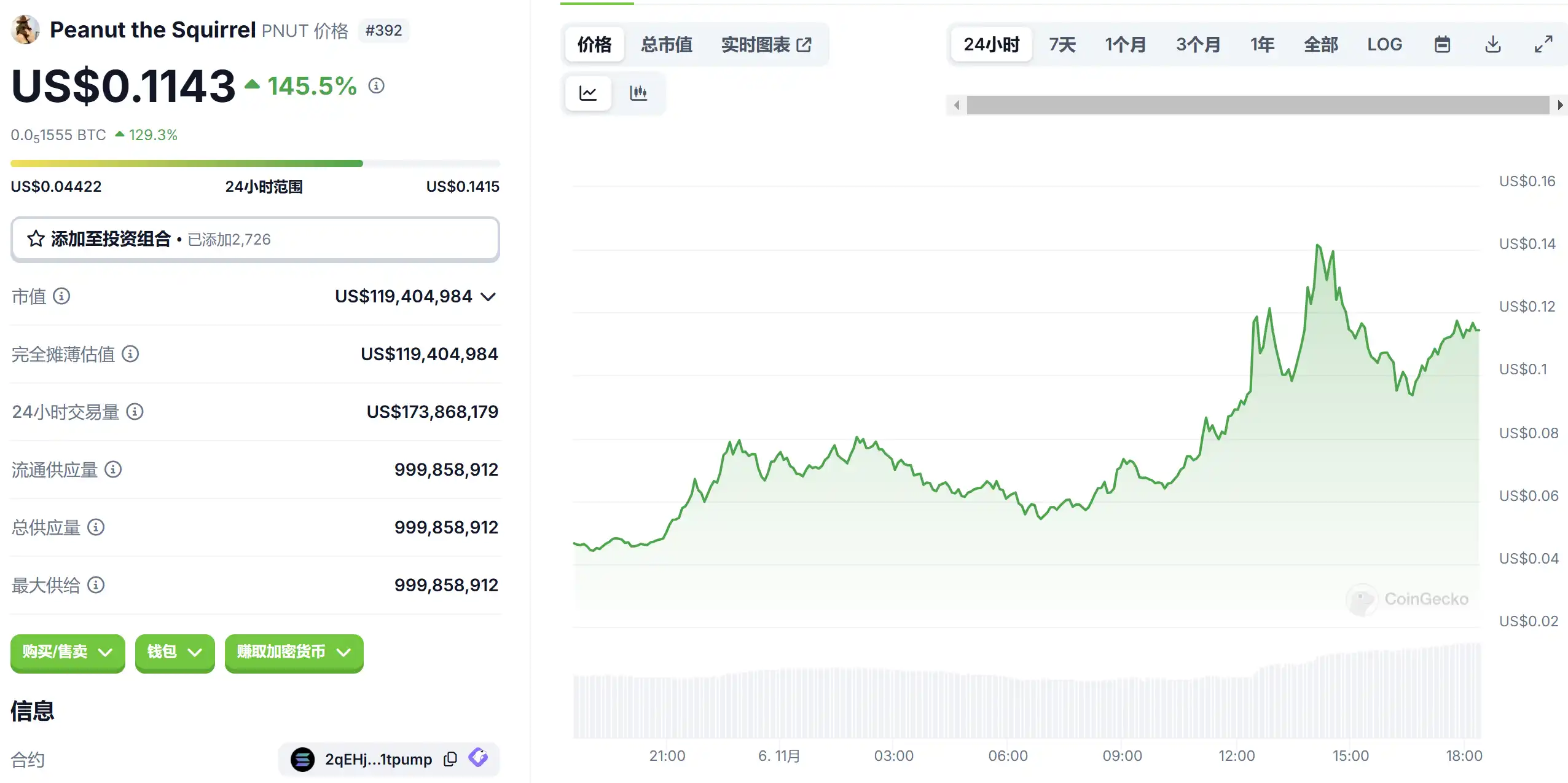The width and height of the screenshot is (1568, 783).
Task: Select the 7天 time range
Action: click(1062, 44)
